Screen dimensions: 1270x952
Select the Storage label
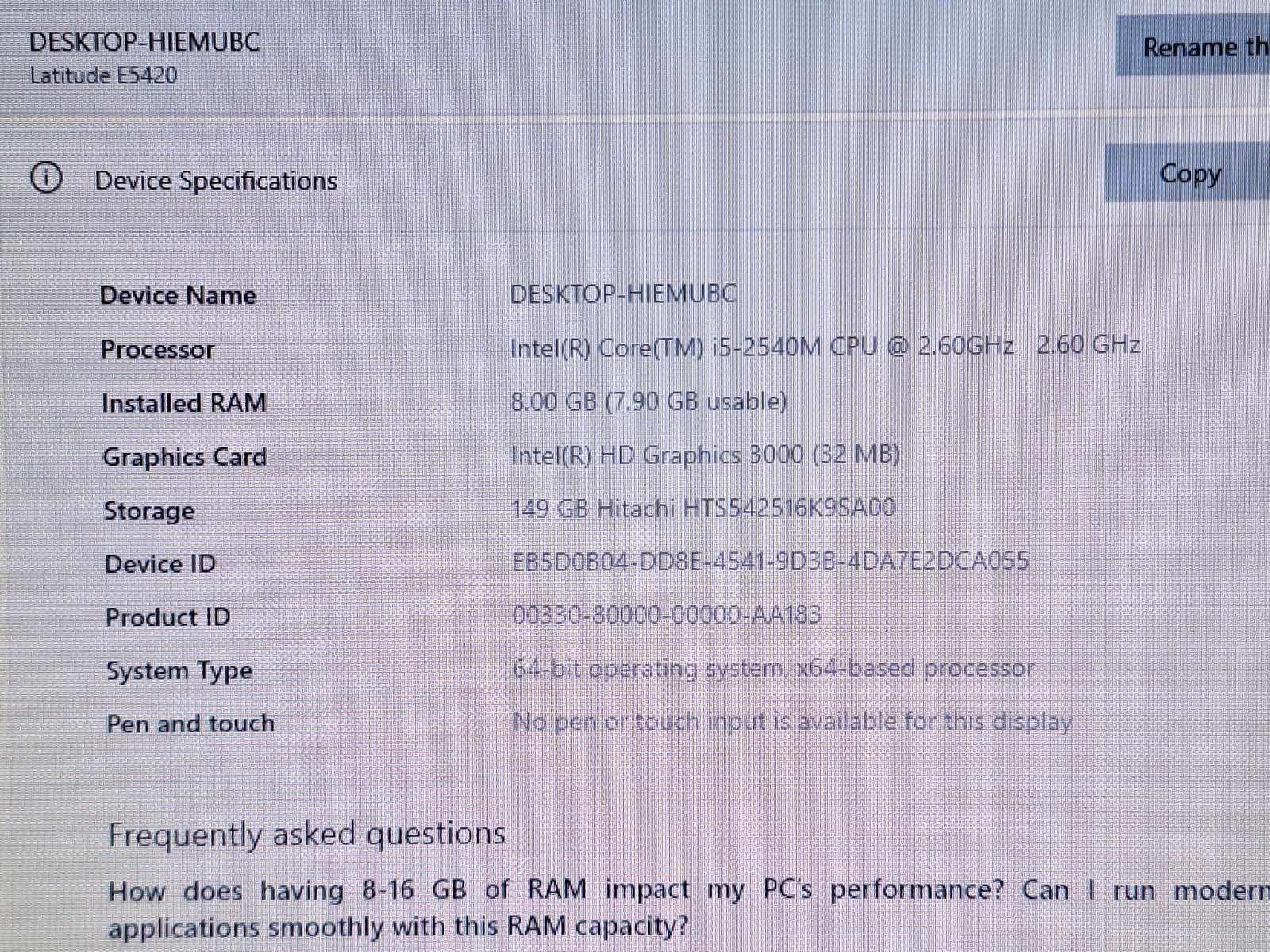pyautogui.click(x=148, y=510)
